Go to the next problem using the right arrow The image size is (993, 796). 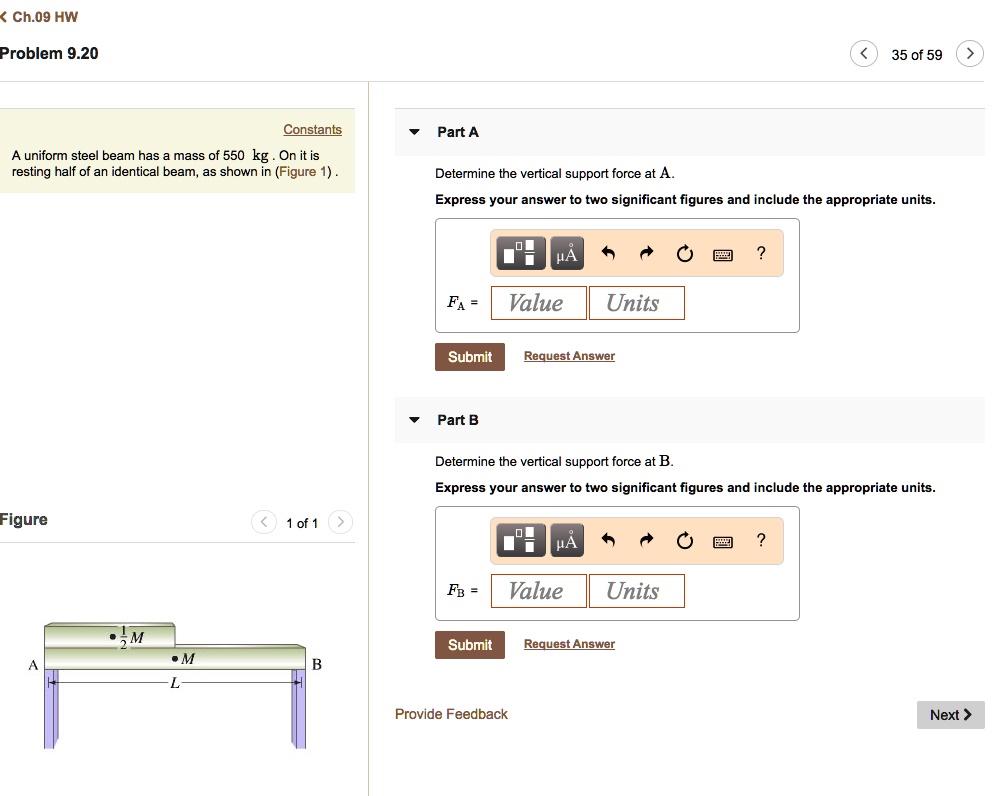(968, 53)
